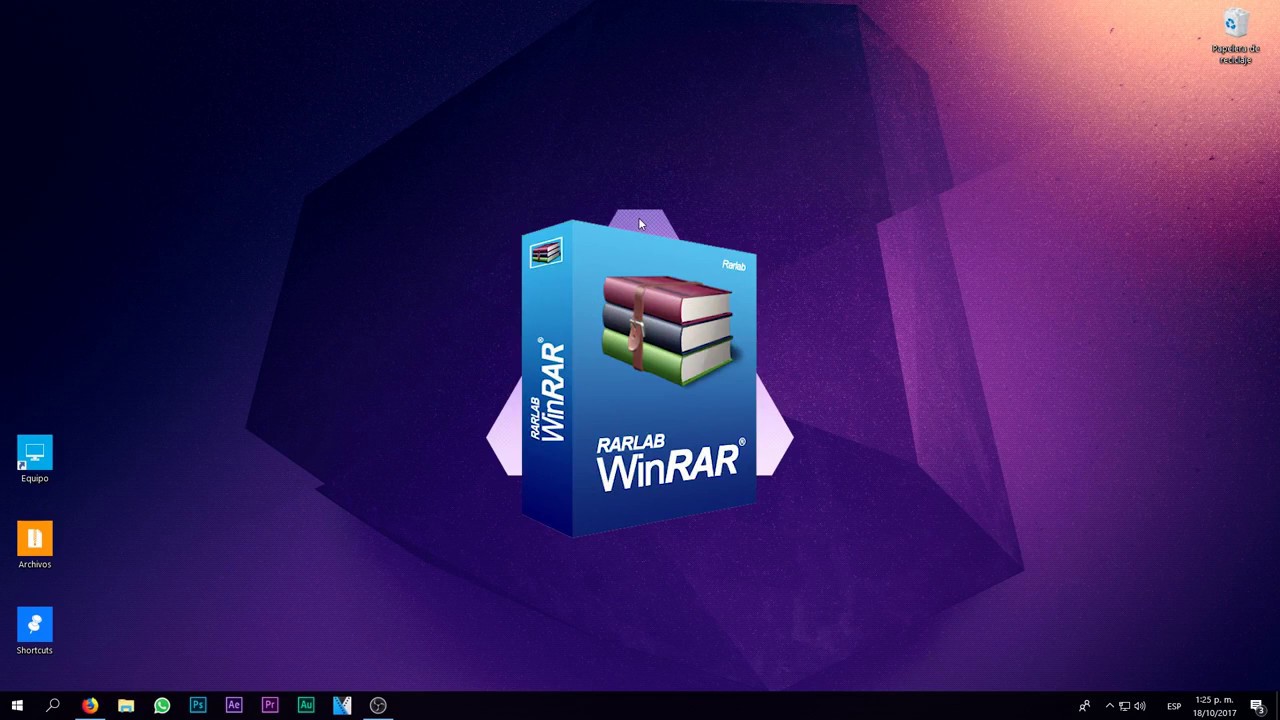This screenshot has width=1280, height=720.
Task: Open WhatsApp from the taskbar
Action: (x=162, y=706)
